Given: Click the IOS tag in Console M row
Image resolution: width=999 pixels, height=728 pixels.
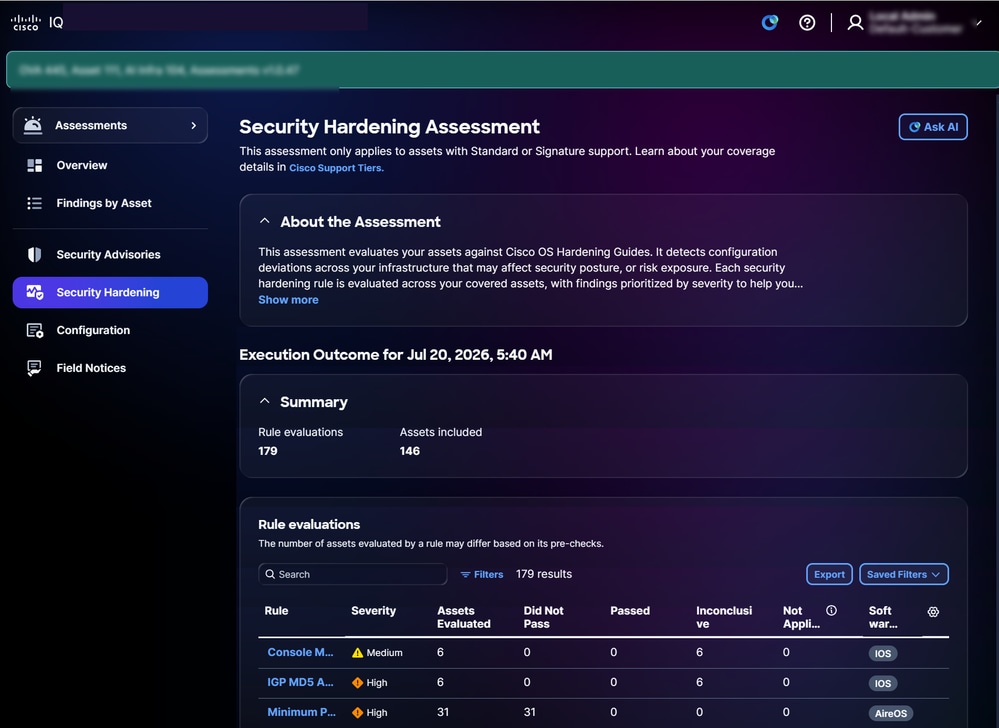Looking at the screenshot, I should point(882,653).
